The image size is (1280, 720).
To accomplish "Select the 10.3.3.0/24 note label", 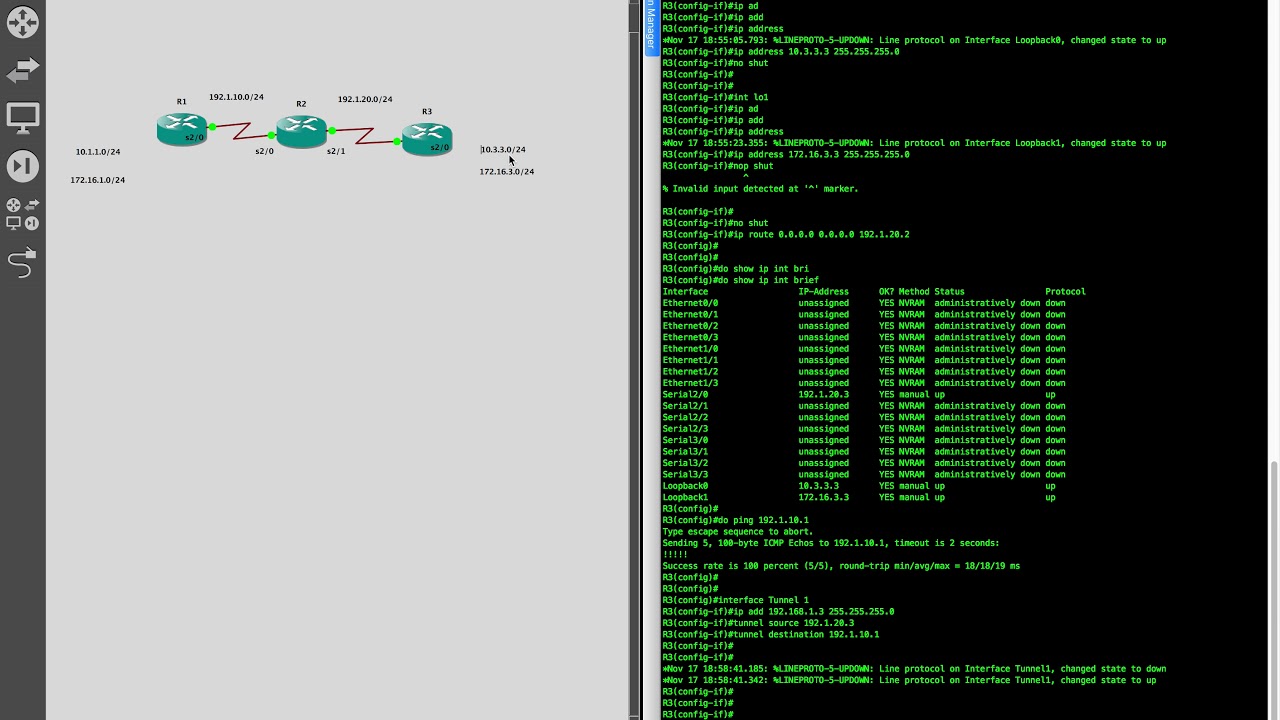I will tap(503, 149).
